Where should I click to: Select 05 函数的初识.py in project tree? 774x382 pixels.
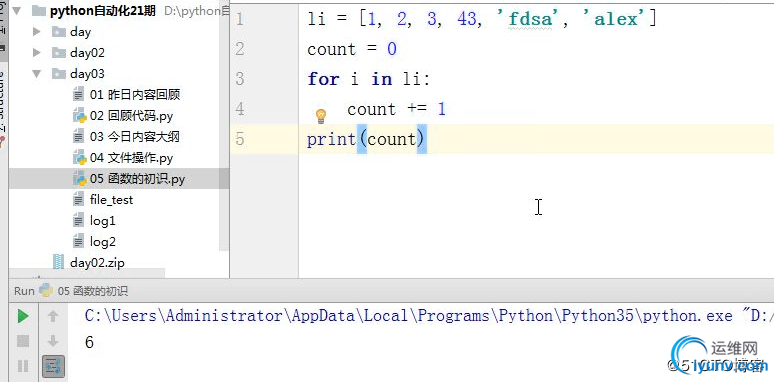[x=137, y=179]
